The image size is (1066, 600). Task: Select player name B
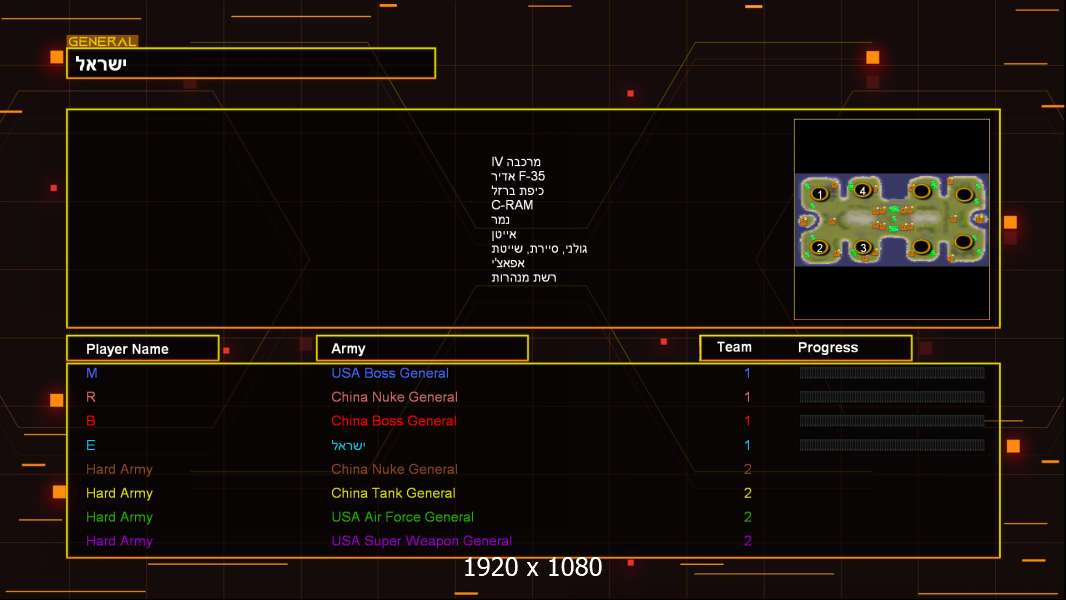click(x=90, y=421)
